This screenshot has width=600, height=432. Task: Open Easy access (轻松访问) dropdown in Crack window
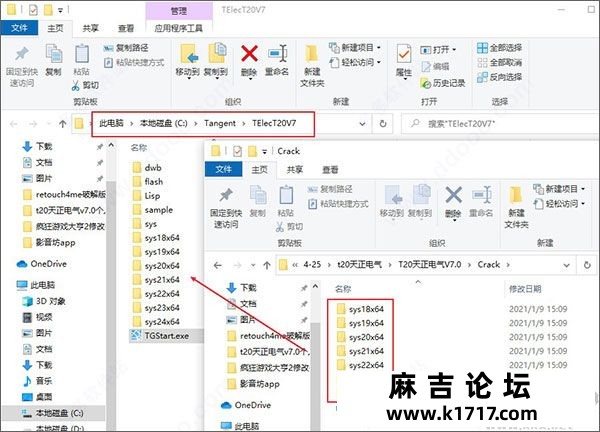(x=559, y=204)
